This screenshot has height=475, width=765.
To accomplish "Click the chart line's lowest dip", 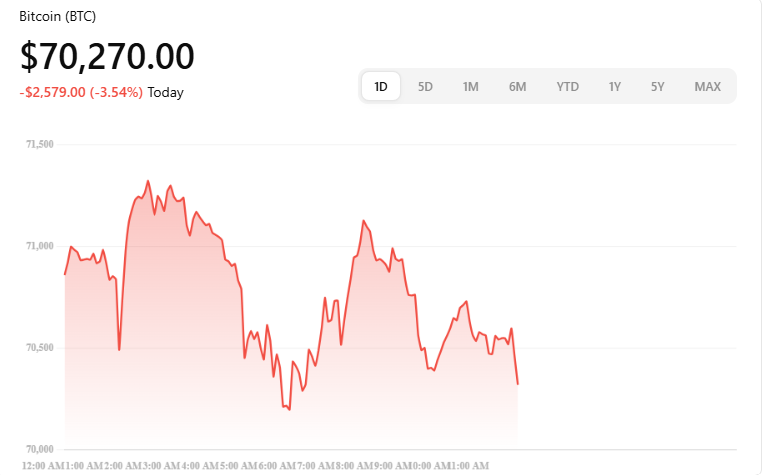I will tap(289, 410).
